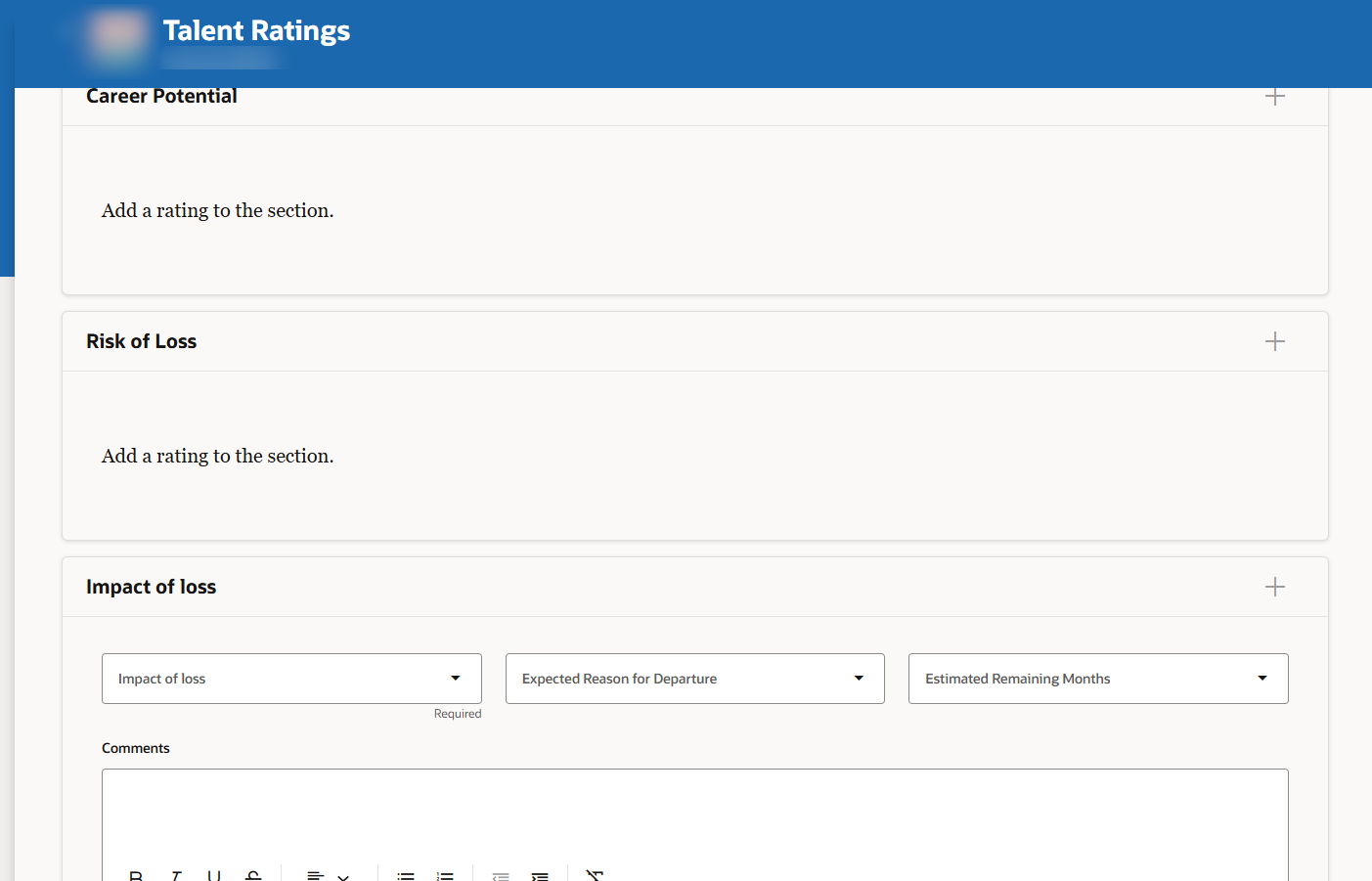Clear text formatting in Comments editor

coord(595,876)
